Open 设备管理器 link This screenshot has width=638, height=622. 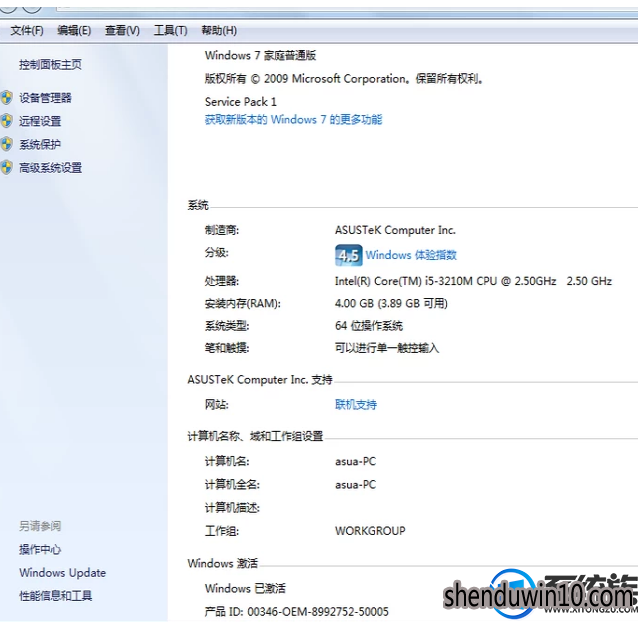click(x=45, y=98)
